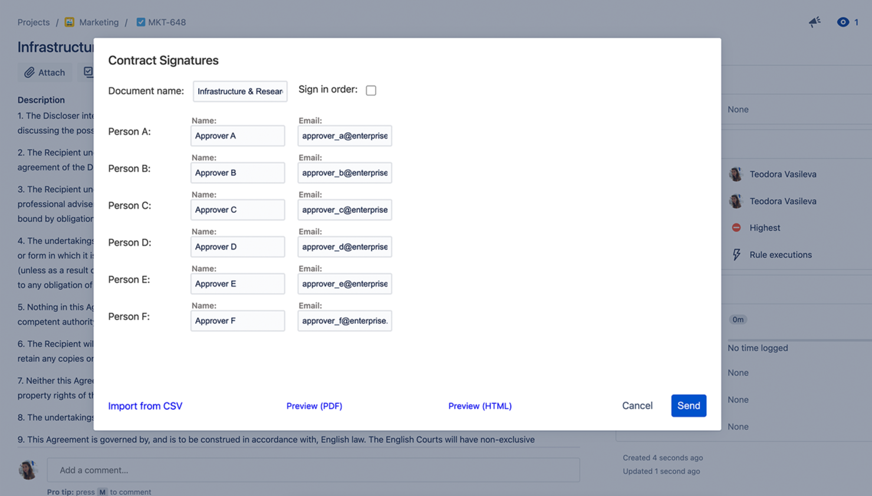This screenshot has height=496, width=872.
Task: Click description line 9 about English law
Action: click(276, 439)
